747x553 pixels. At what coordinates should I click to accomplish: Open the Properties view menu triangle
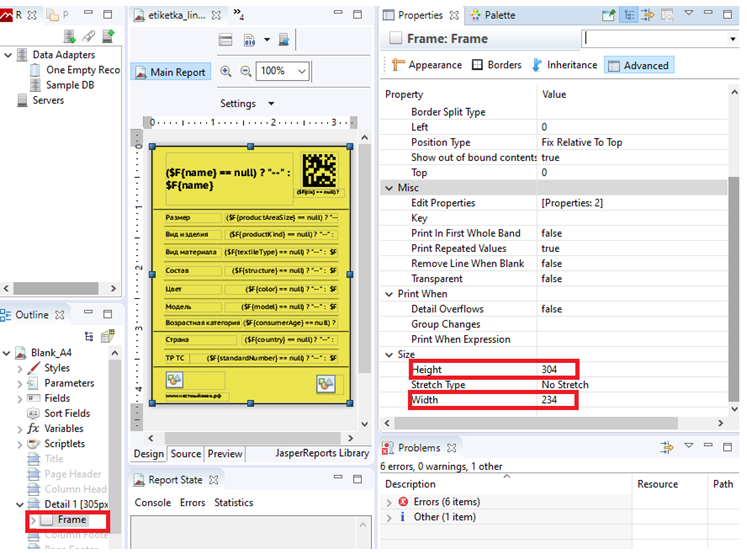(x=688, y=13)
